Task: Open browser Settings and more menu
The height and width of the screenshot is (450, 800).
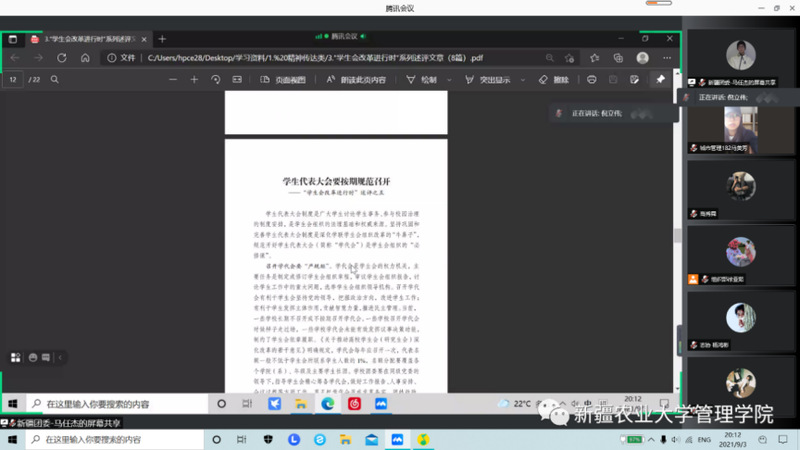Action: coord(666,58)
